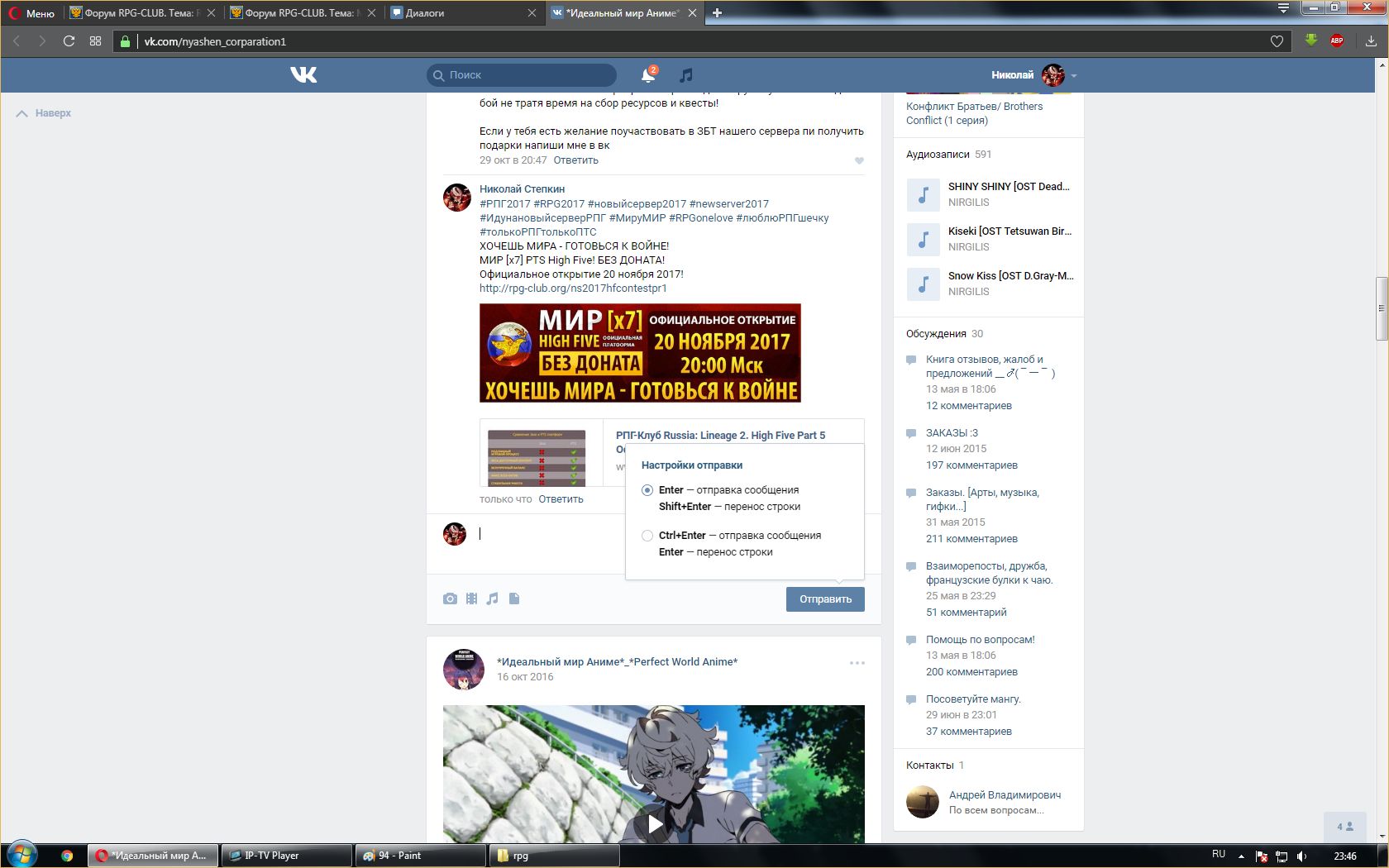1389x868 pixels.
Task: Attach a photo using the camera icon
Action: pyautogui.click(x=450, y=599)
